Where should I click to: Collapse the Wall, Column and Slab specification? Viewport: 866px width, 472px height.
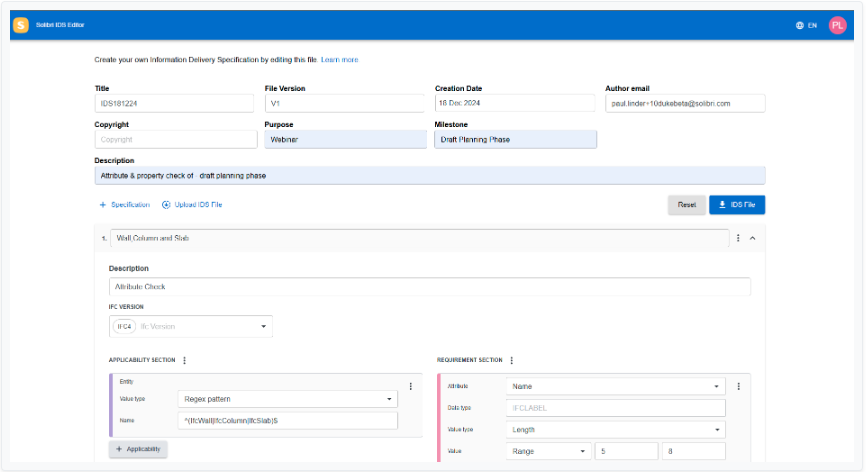(x=752, y=238)
